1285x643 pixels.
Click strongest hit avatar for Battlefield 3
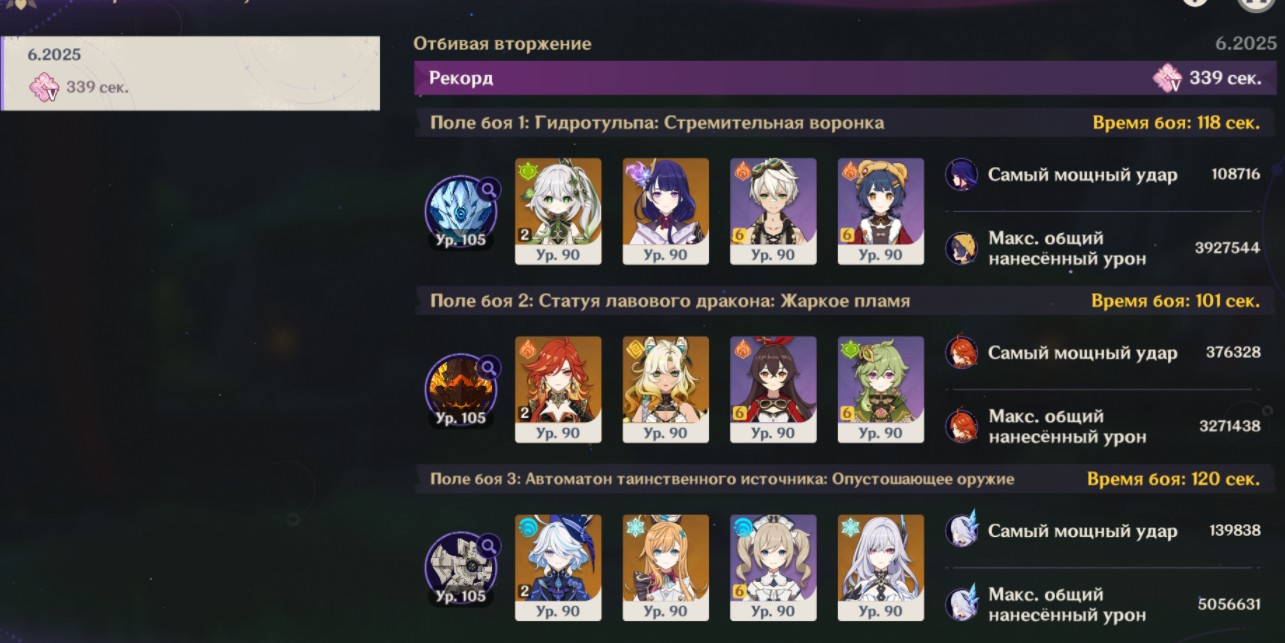click(962, 531)
